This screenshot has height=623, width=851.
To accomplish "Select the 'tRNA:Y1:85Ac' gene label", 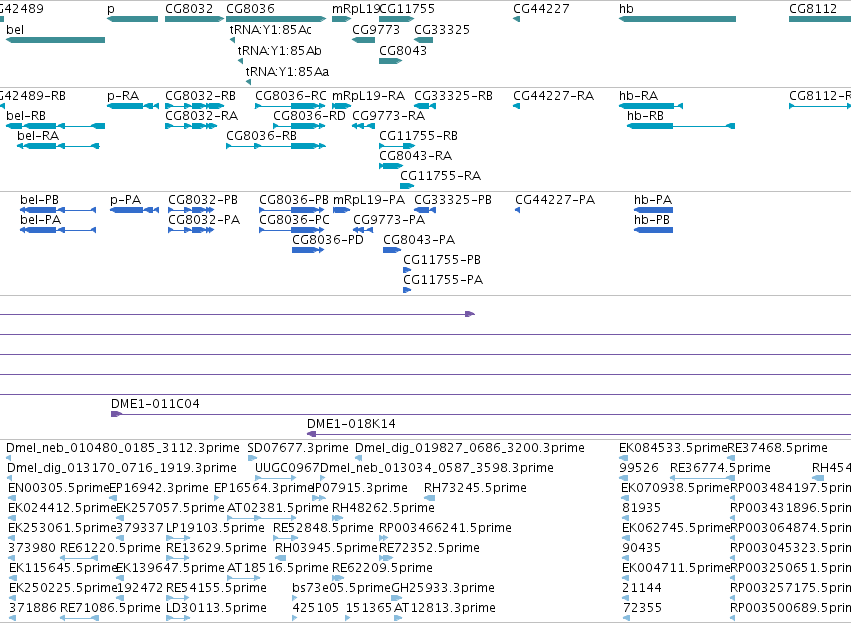I will click(270, 29).
